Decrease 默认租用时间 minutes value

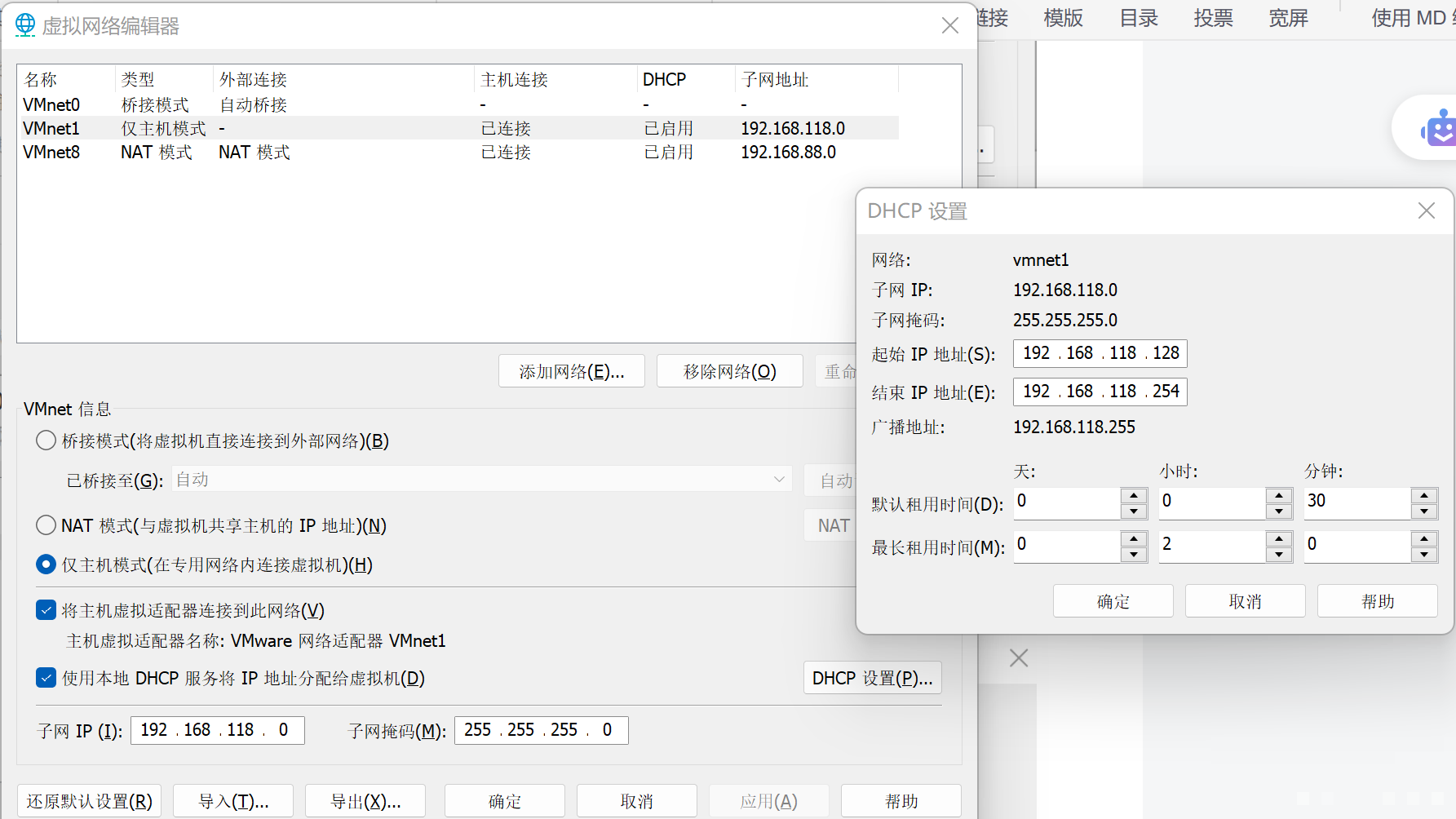click(x=1424, y=511)
